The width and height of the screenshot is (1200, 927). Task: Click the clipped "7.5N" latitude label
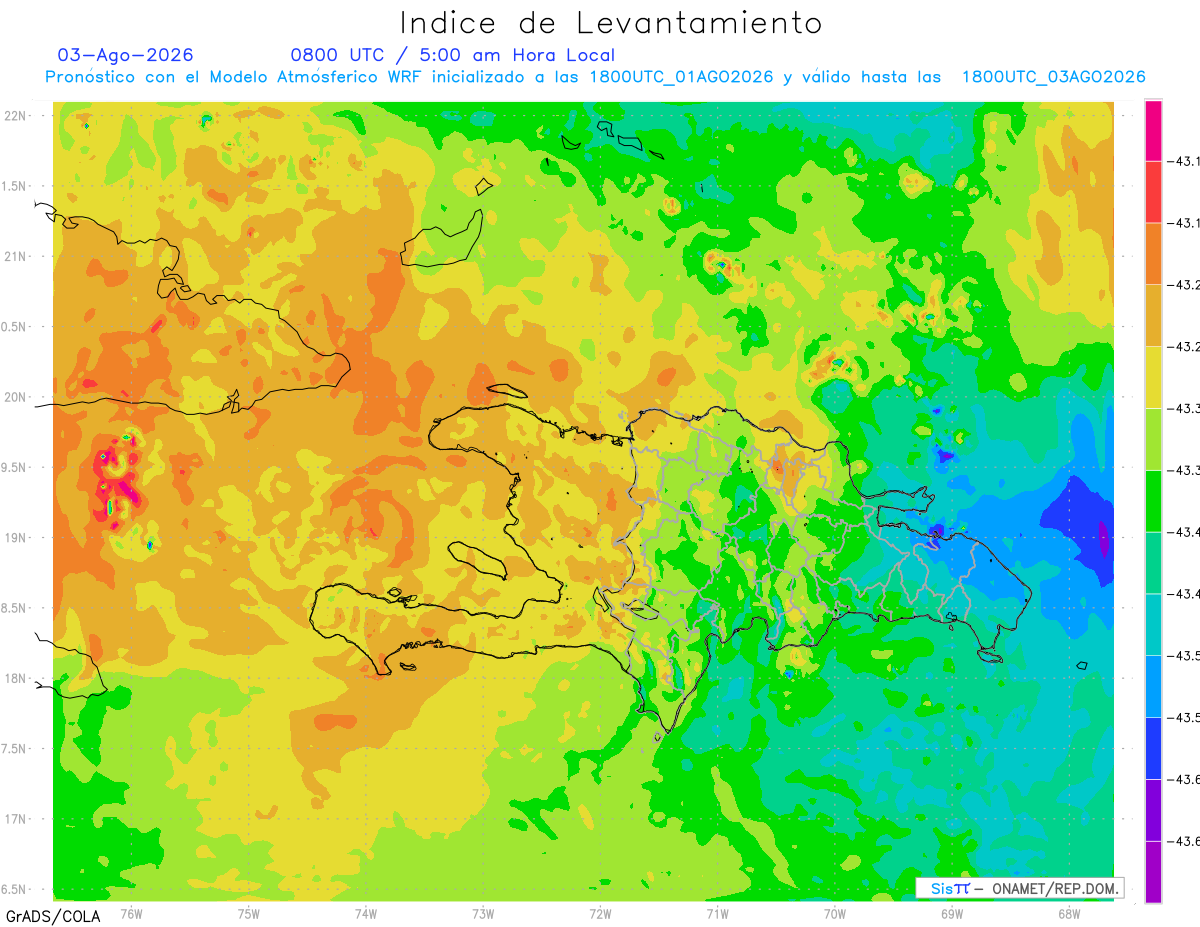(x=13, y=749)
